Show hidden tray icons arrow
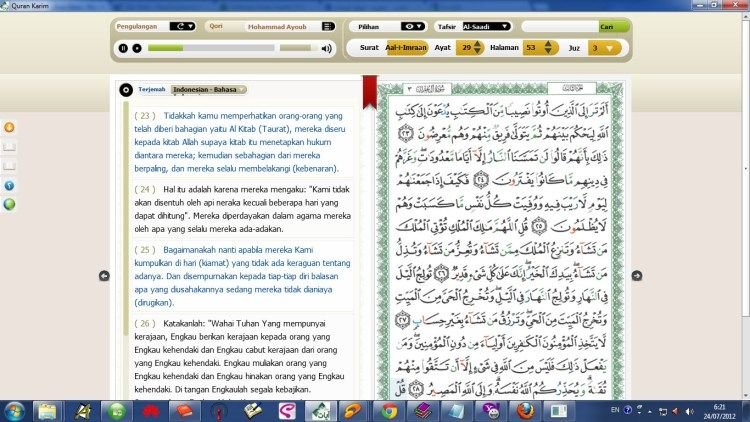The height and width of the screenshot is (422, 750). pyautogui.click(x=650, y=411)
